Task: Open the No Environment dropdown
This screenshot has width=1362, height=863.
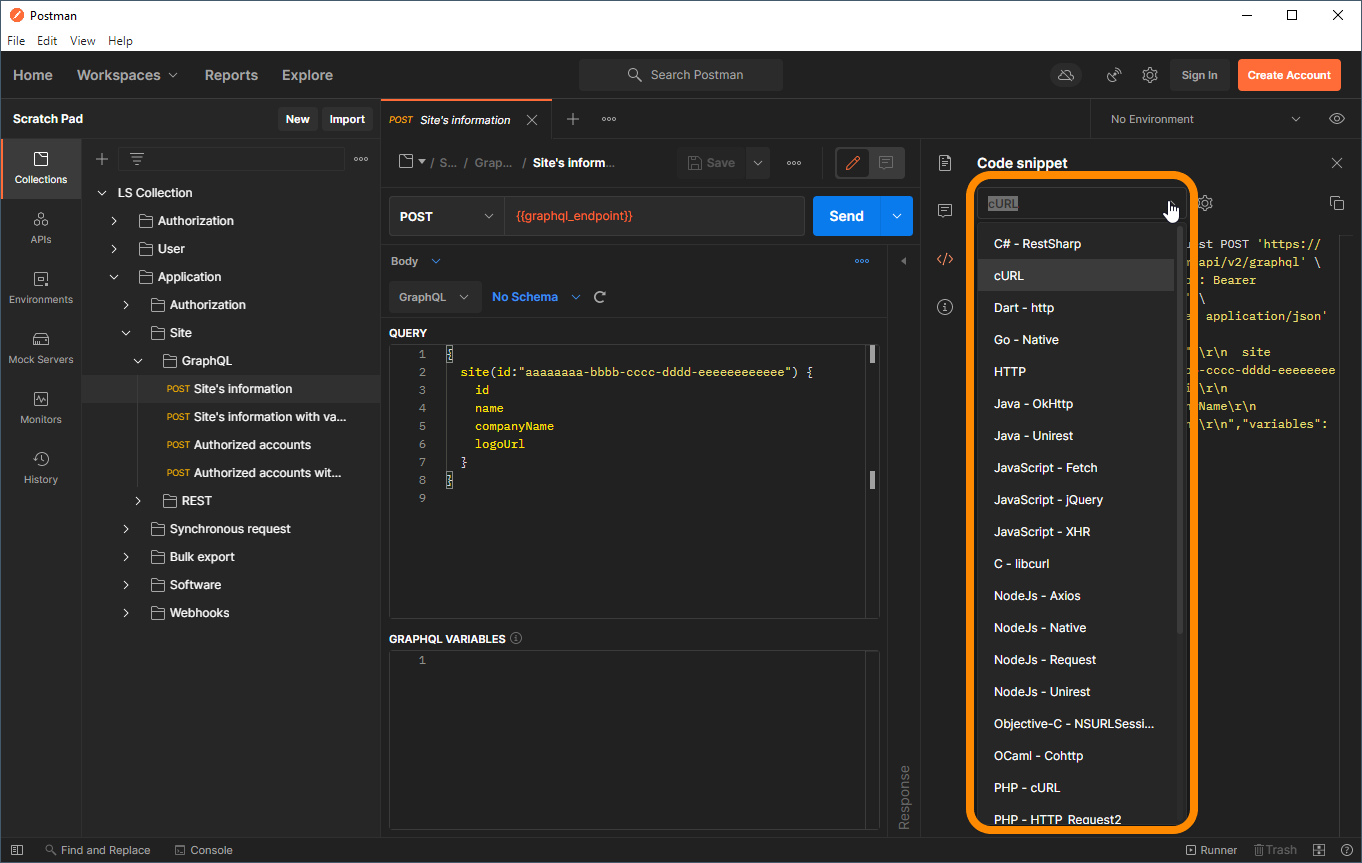Action: coord(1206,119)
